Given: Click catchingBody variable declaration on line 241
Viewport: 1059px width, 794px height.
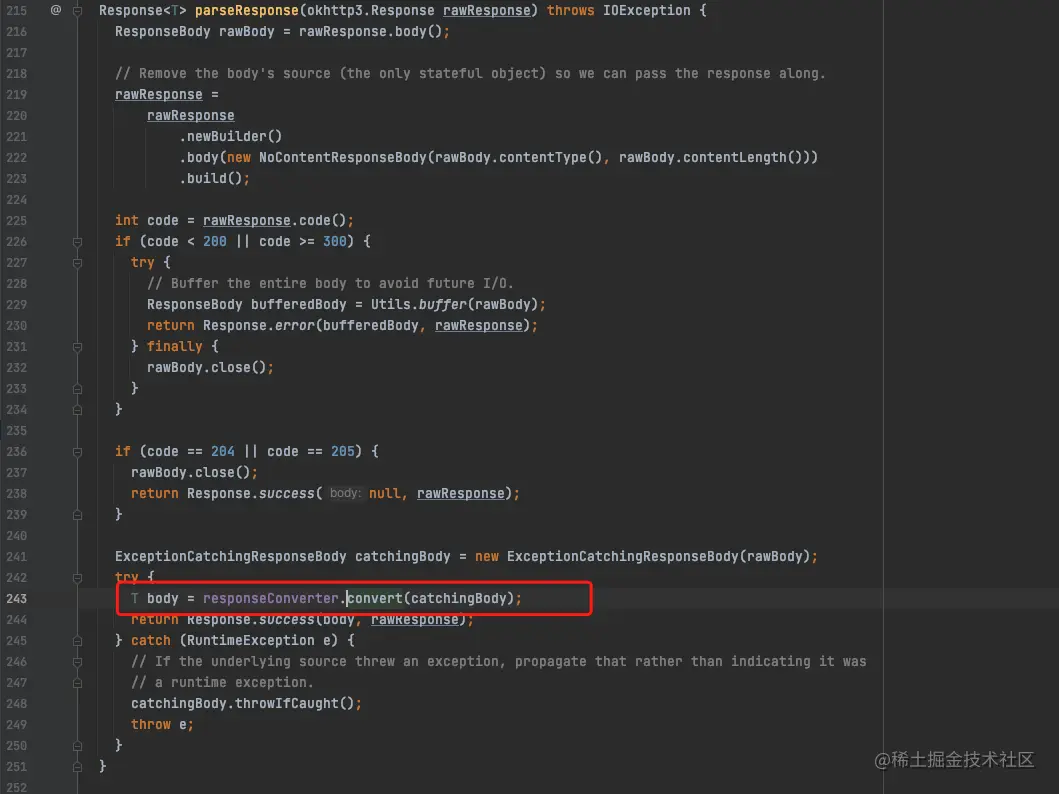Looking at the screenshot, I should tap(403, 557).
